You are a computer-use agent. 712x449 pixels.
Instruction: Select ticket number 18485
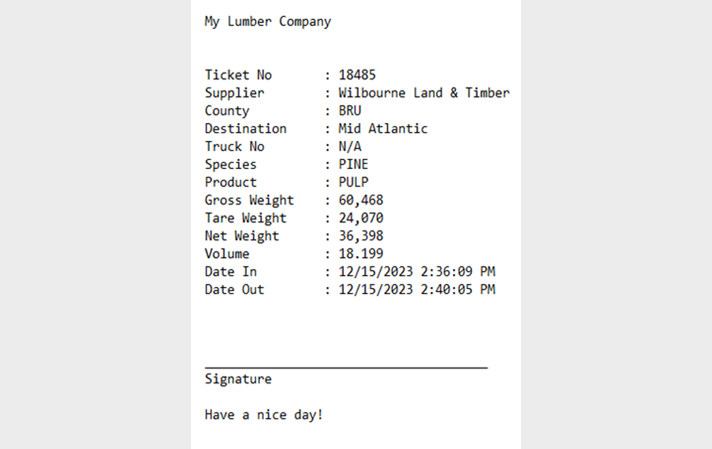pyautogui.click(x=357, y=75)
